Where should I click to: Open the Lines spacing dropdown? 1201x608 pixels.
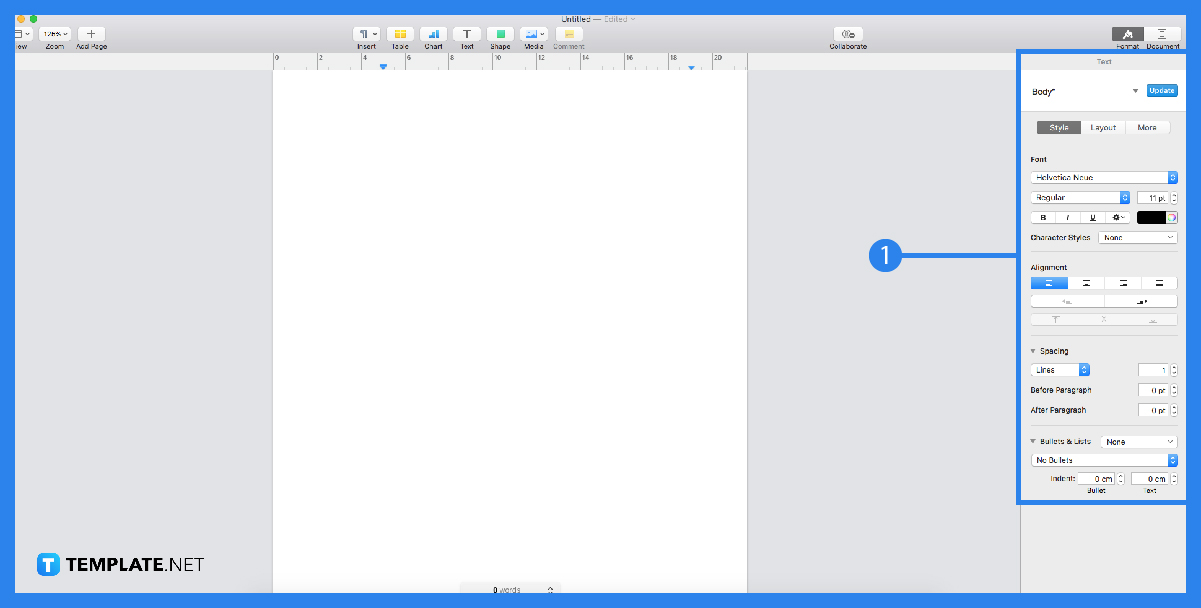point(1059,369)
